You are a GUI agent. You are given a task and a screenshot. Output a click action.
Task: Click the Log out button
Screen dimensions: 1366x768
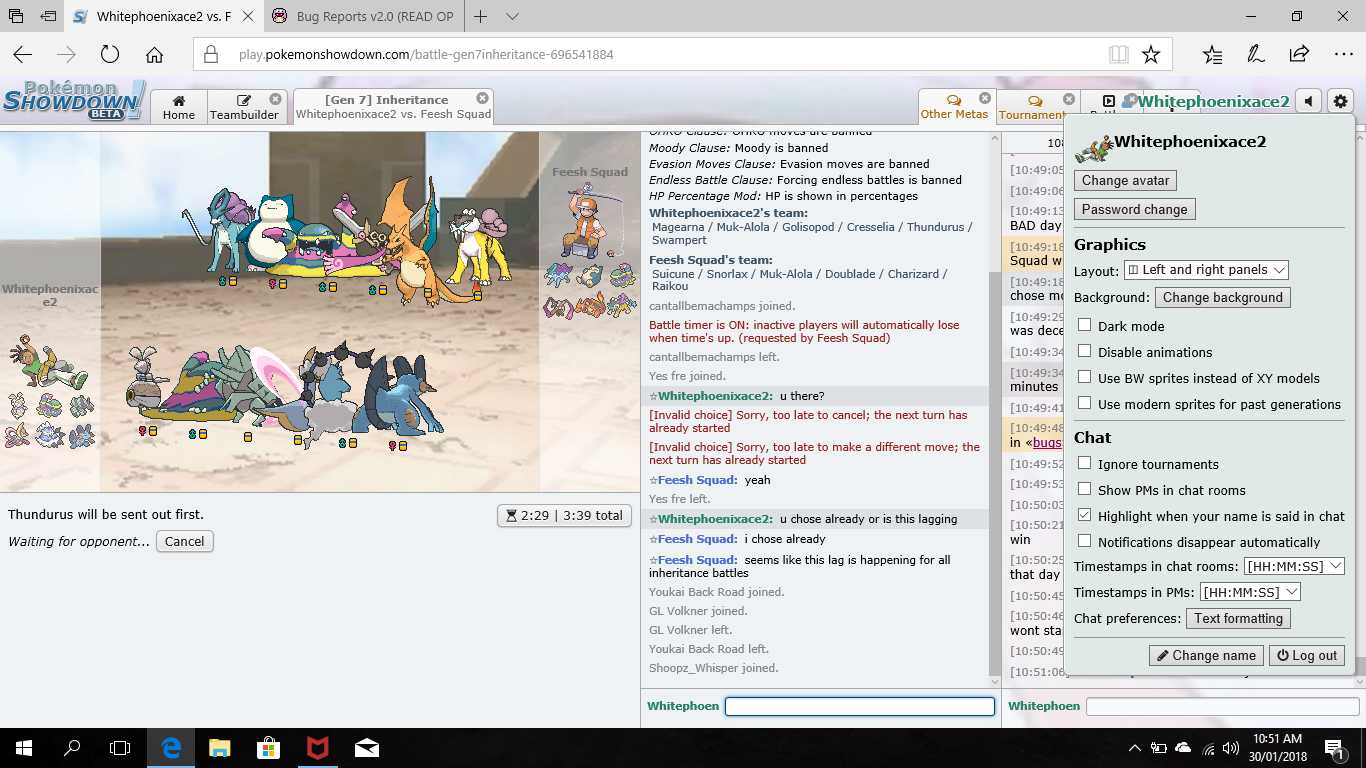coord(1307,655)
